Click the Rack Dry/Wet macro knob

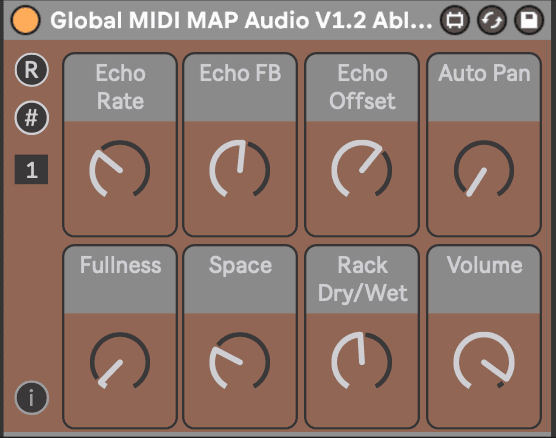362,361
